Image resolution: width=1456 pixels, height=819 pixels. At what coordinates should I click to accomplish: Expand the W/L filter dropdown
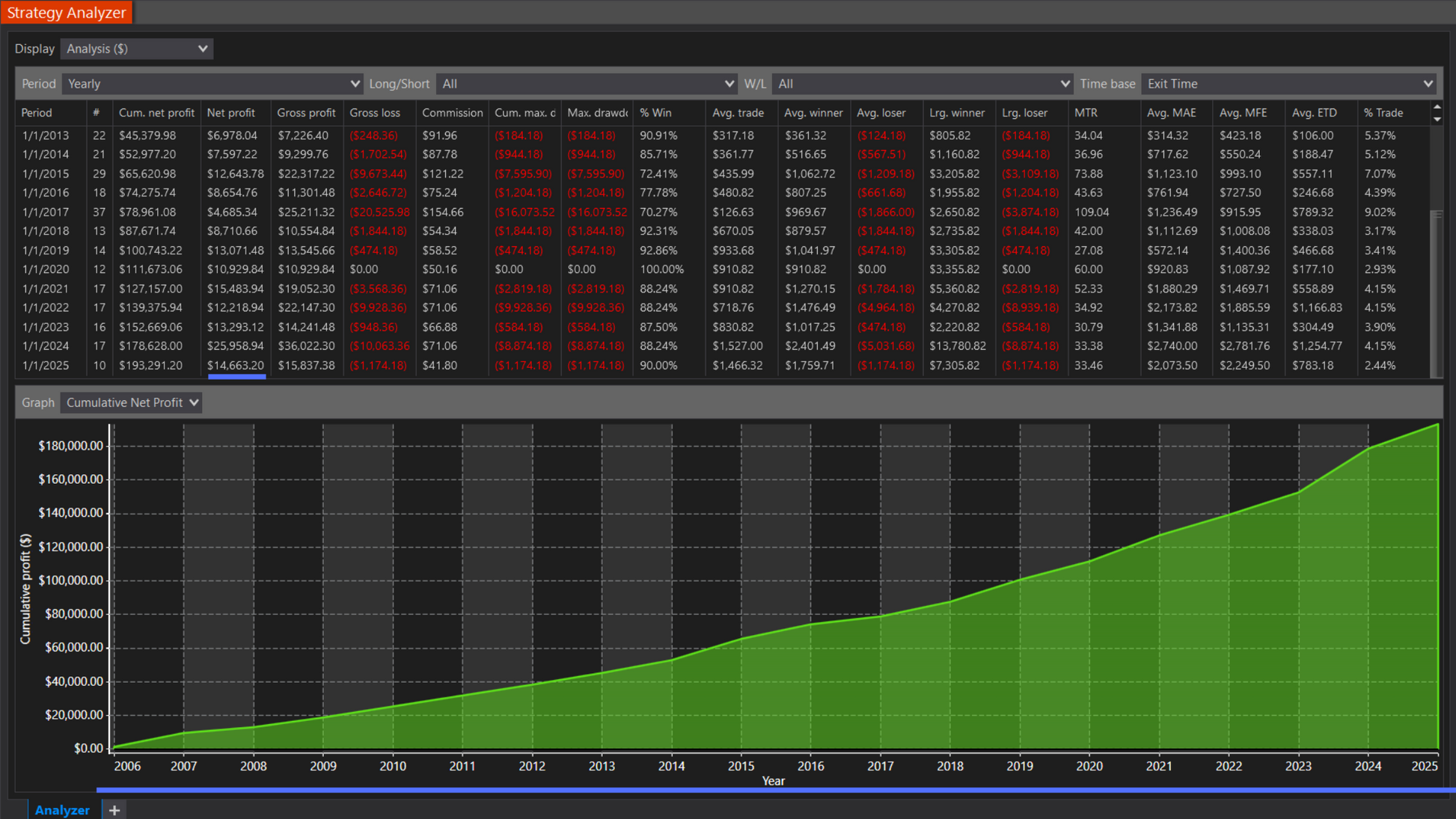point(923,84)
